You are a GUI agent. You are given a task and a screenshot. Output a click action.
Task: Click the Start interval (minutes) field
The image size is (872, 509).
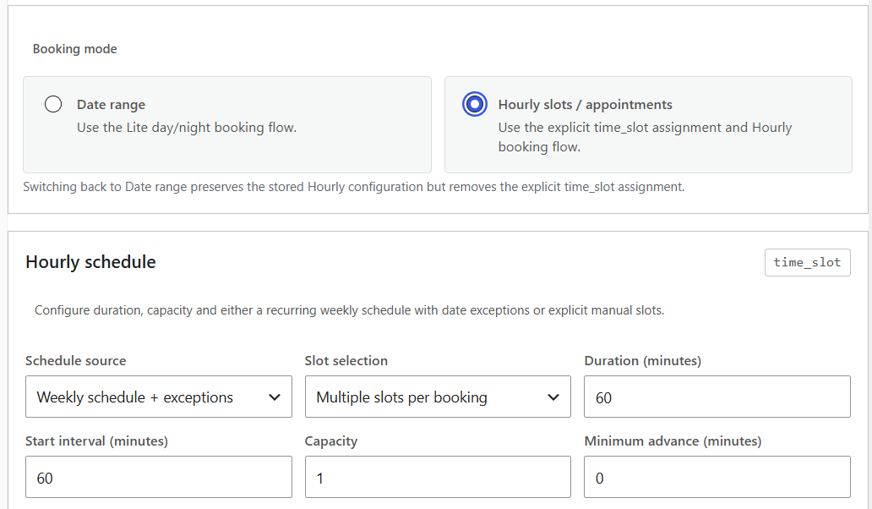158,477
